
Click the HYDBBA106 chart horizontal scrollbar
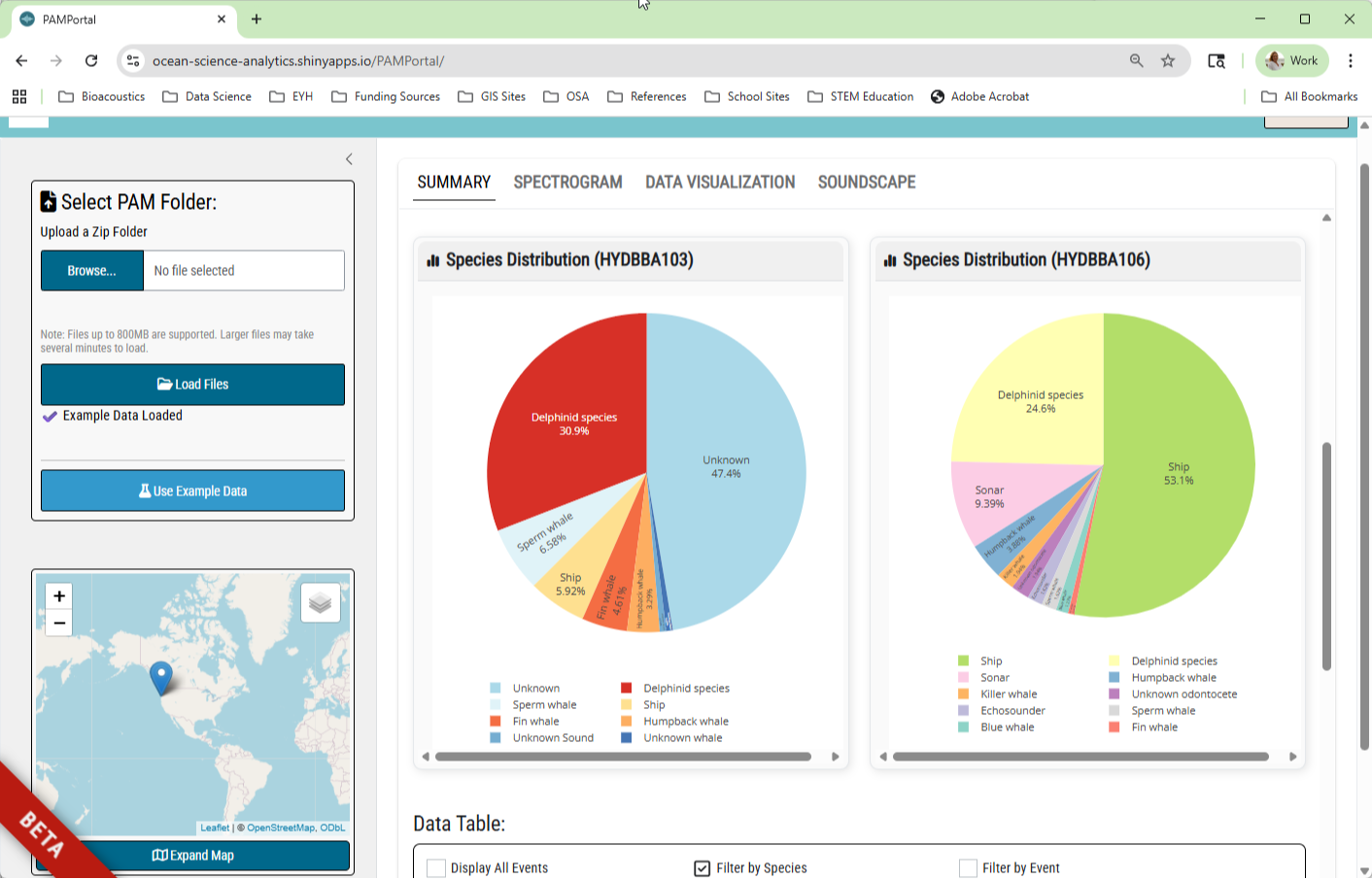point(1080,757)
